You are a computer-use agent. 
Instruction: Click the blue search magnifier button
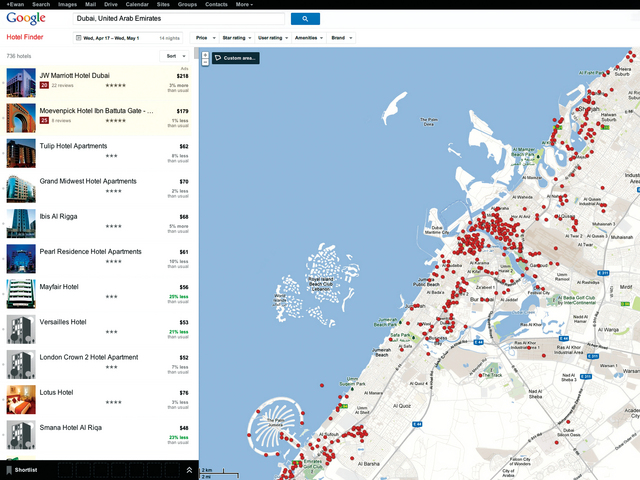click(305, 19)
